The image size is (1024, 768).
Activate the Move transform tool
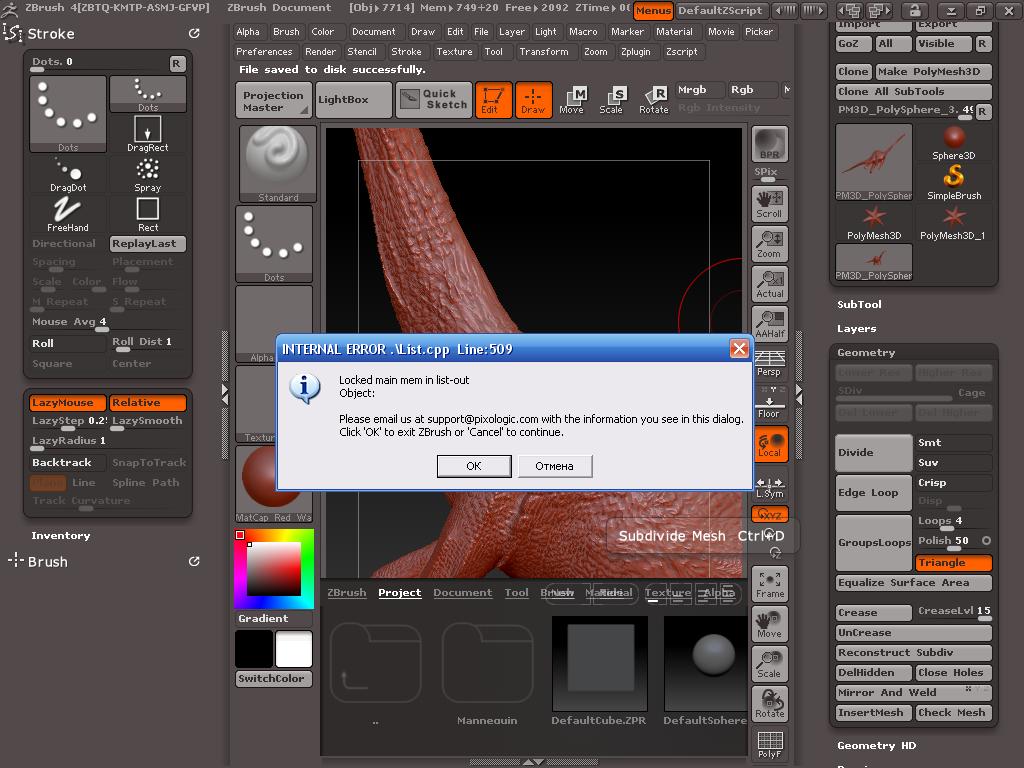coord(571,100)
